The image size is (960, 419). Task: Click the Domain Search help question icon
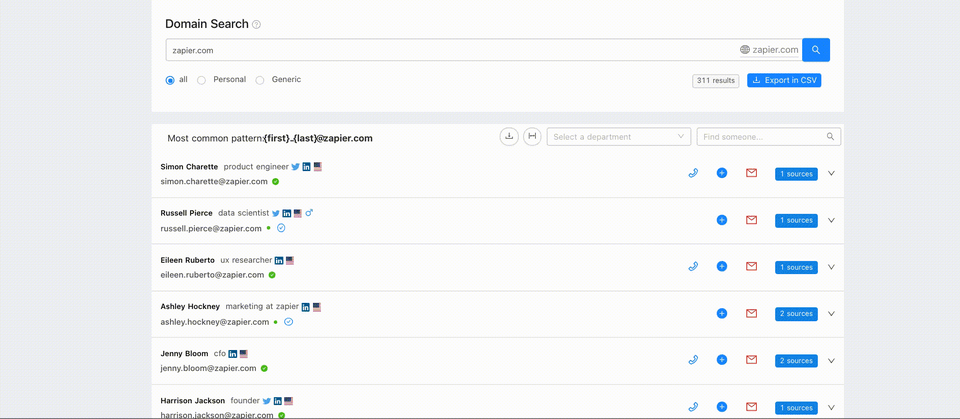pyautogui.click(x=257, y=25)
